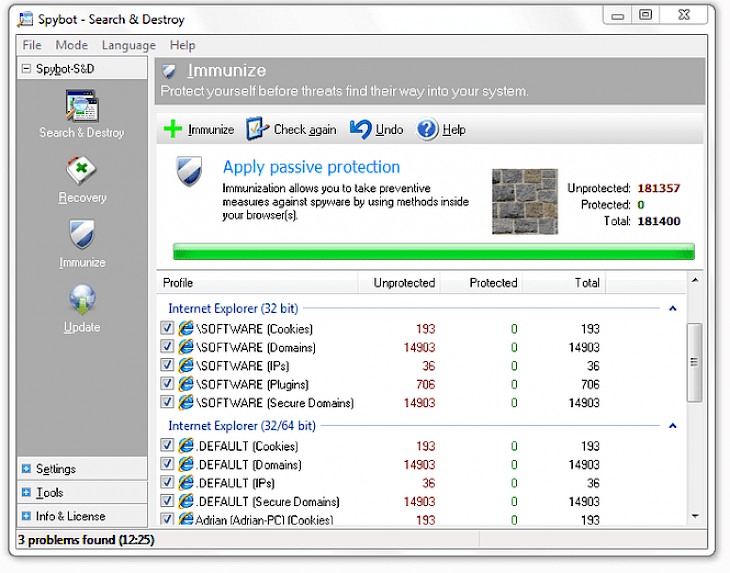
Task: Collapse Internet Explorer (32 bit) group
Action: point(673,308)
